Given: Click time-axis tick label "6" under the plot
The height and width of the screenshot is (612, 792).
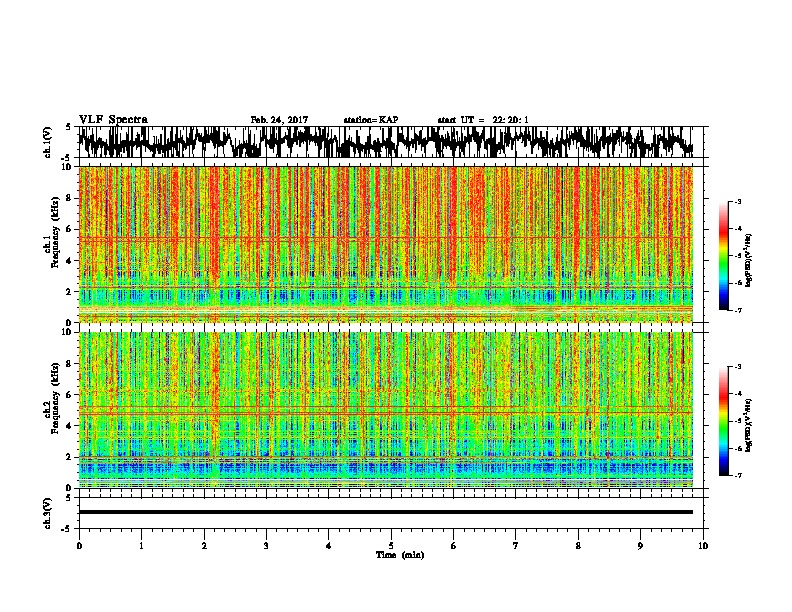Looking at the screenshot, I should pyautogui.click(x=454, y=546).
